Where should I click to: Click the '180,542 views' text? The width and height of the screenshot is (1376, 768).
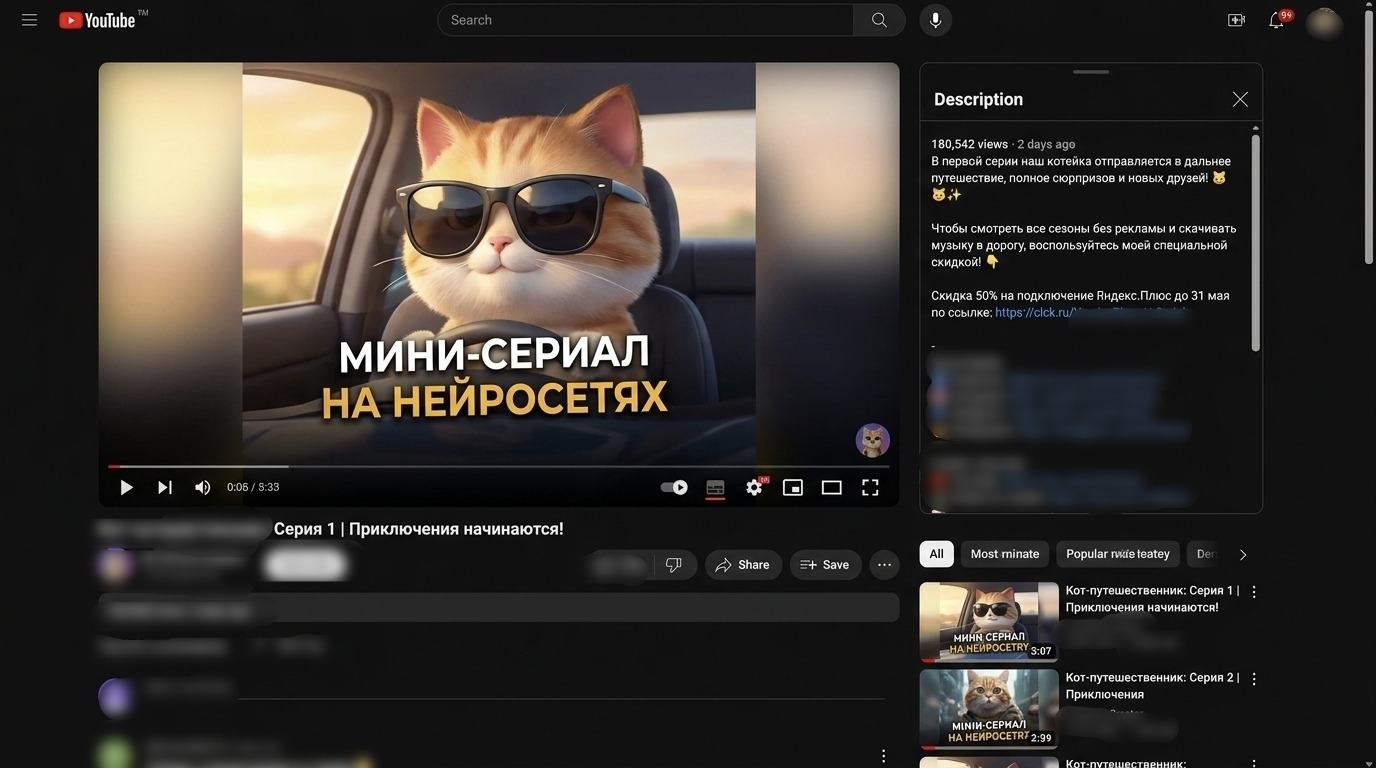tap(969, 144)
